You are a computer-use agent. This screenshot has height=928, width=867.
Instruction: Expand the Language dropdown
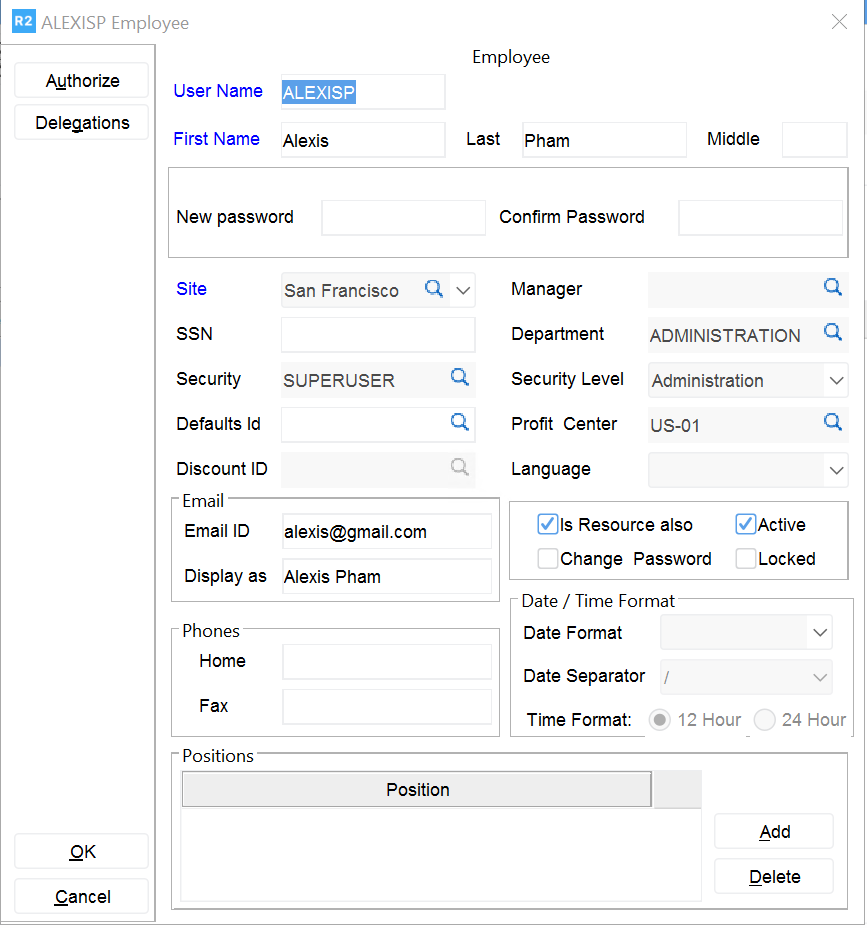[836, 469]
